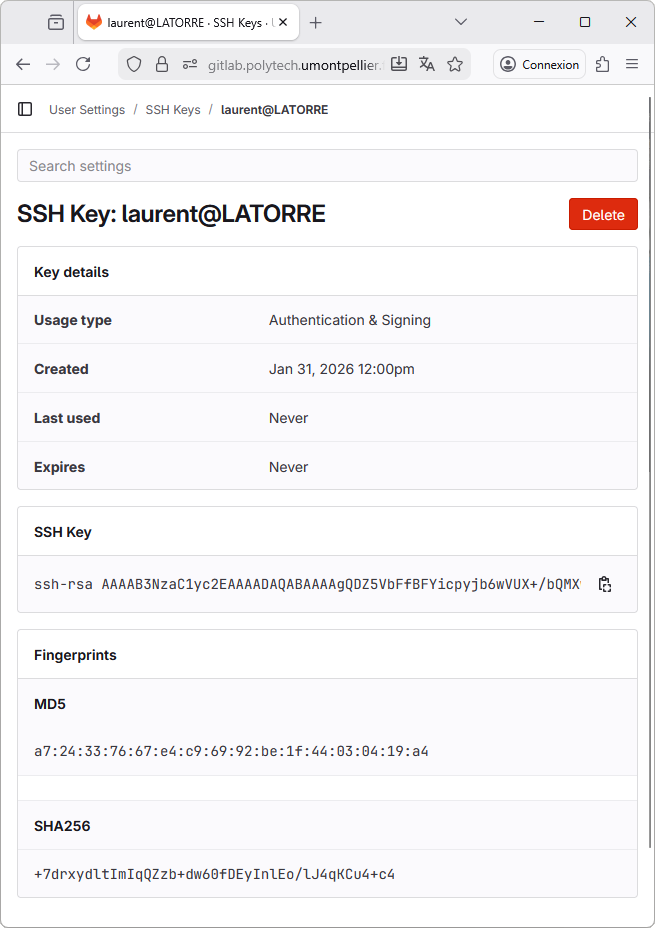Open the site permissions icon in address bar

(190, 64)
